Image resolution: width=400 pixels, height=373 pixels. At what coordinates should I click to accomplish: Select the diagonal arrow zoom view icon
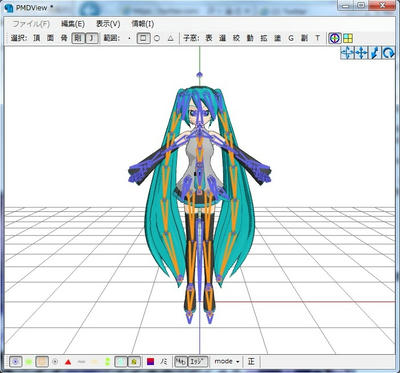(x=375, y=53)
